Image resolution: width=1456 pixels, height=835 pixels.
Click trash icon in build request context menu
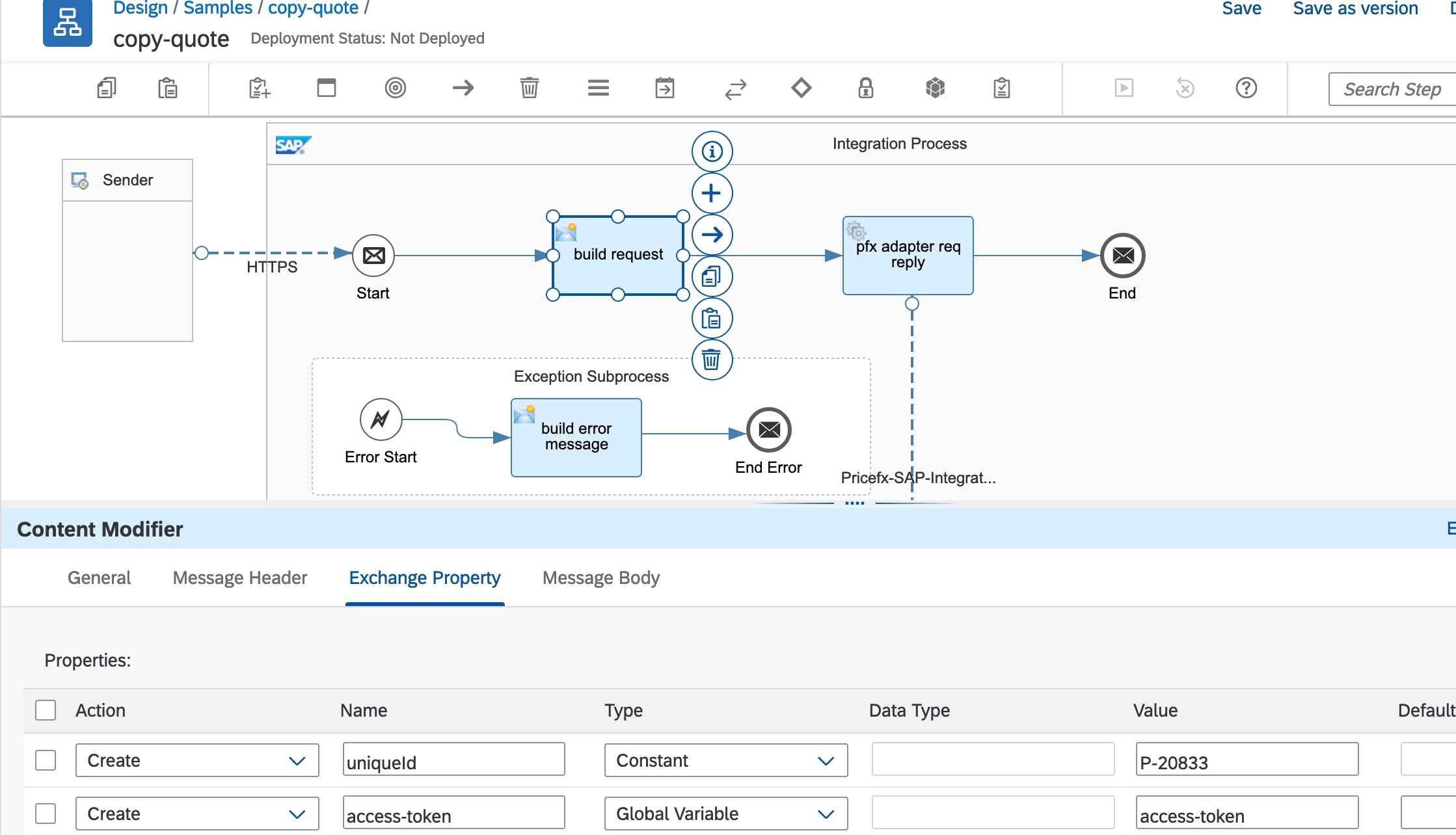tap(712, 360)
